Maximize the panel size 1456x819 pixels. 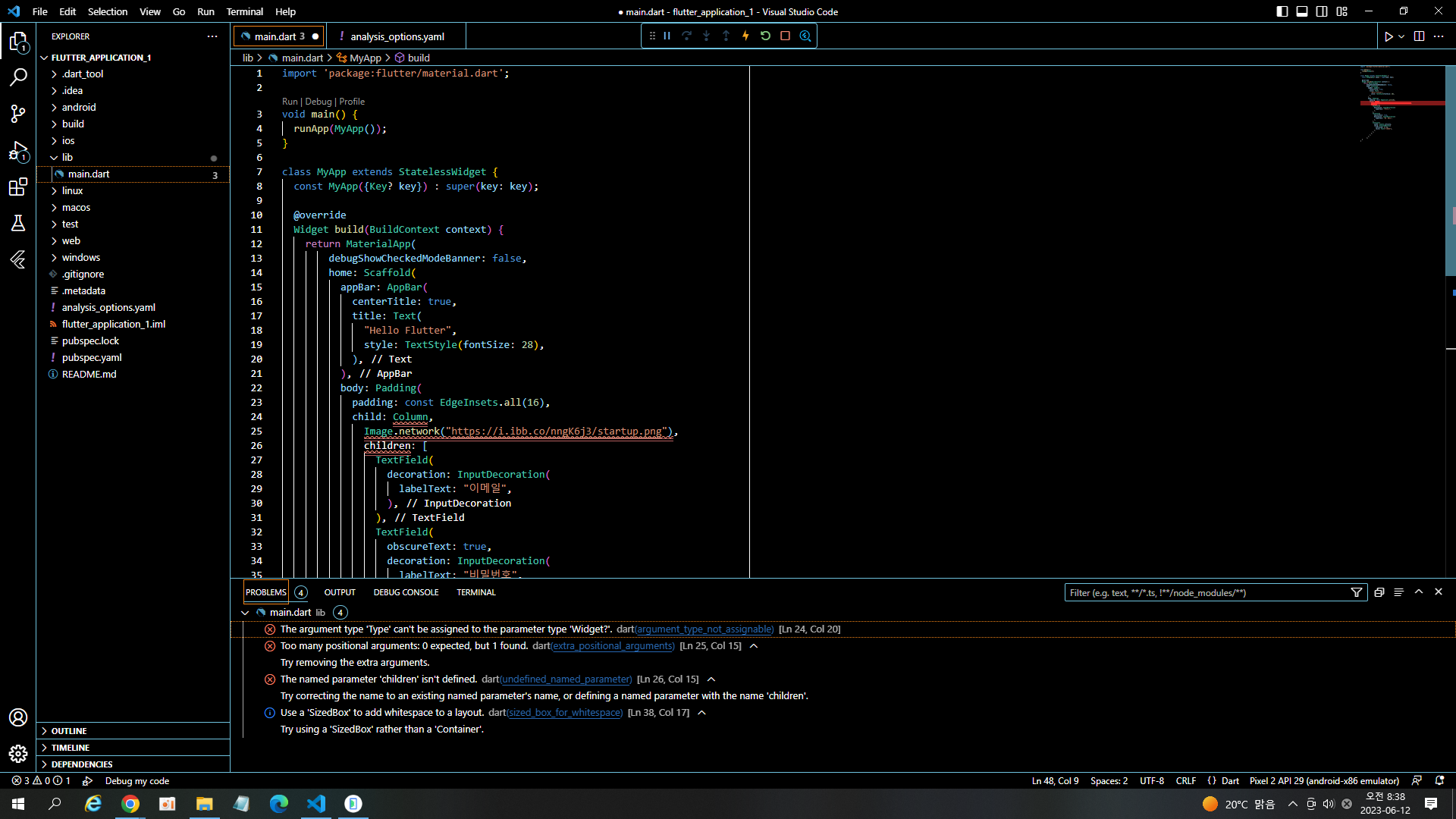1419,592
